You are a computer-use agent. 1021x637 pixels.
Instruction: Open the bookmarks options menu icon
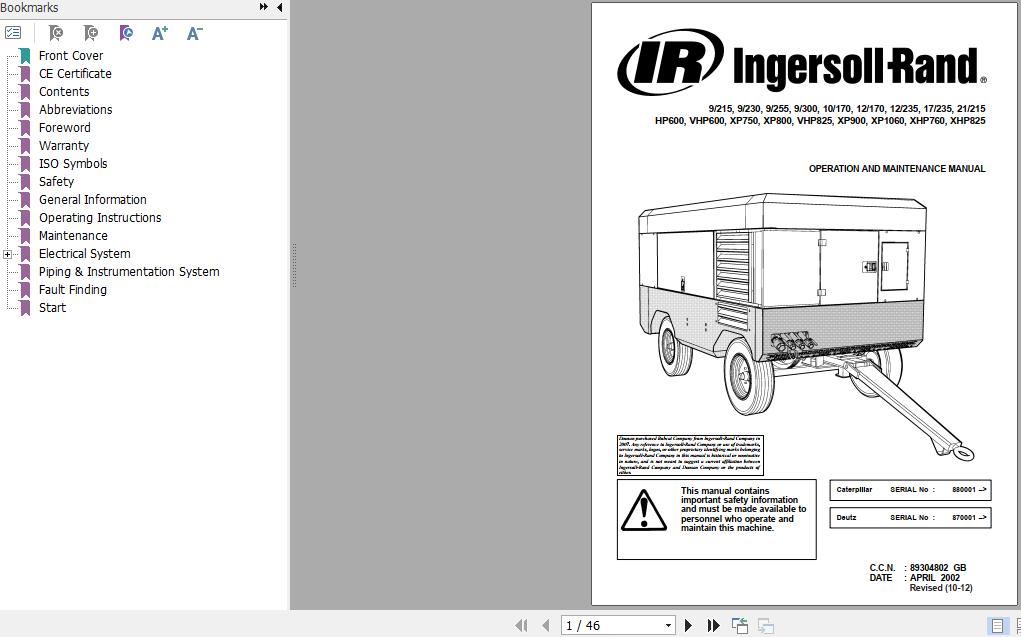click(x=13, y=33)
